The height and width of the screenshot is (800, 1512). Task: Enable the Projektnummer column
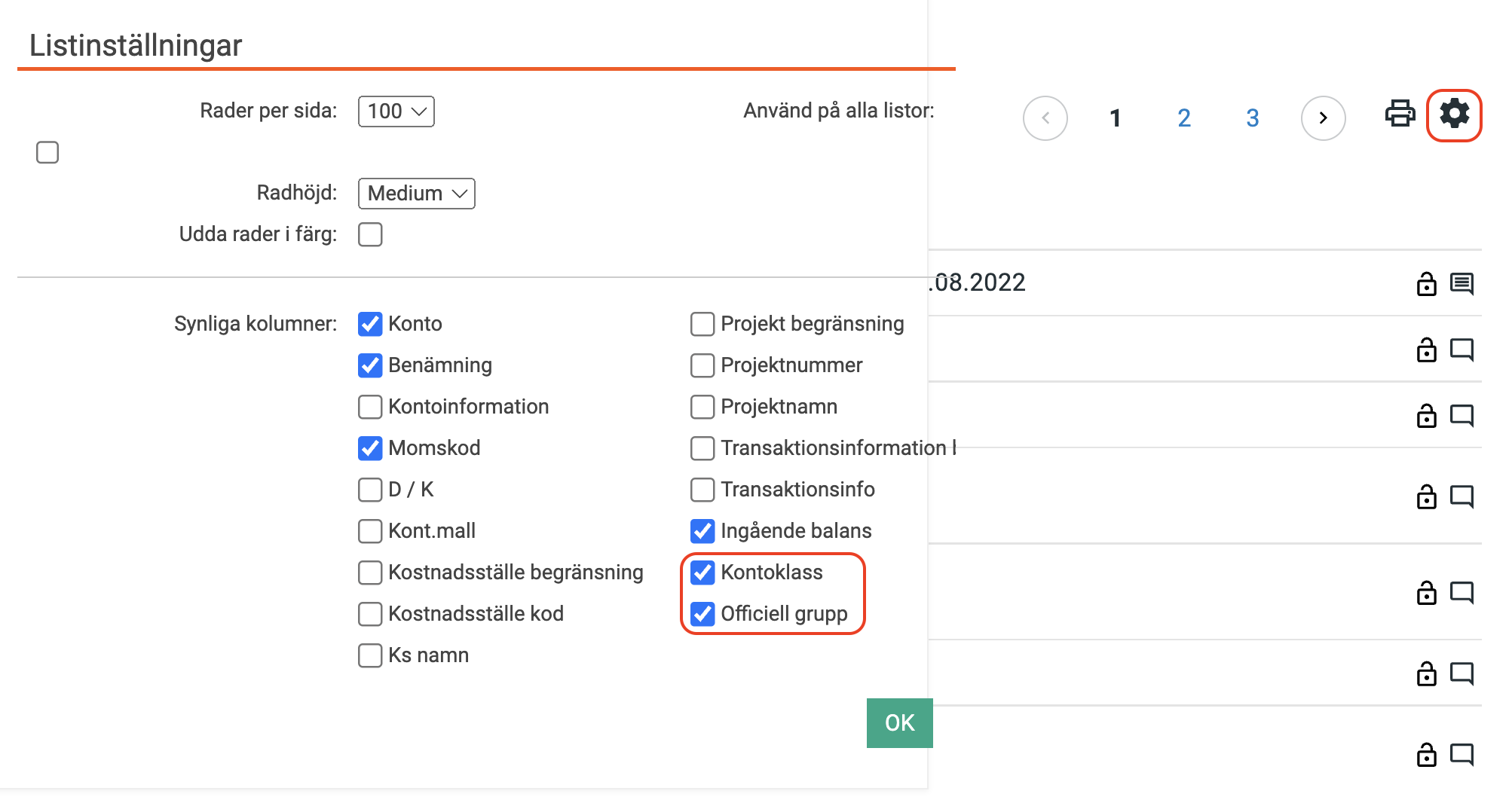[x=702, y=365]
